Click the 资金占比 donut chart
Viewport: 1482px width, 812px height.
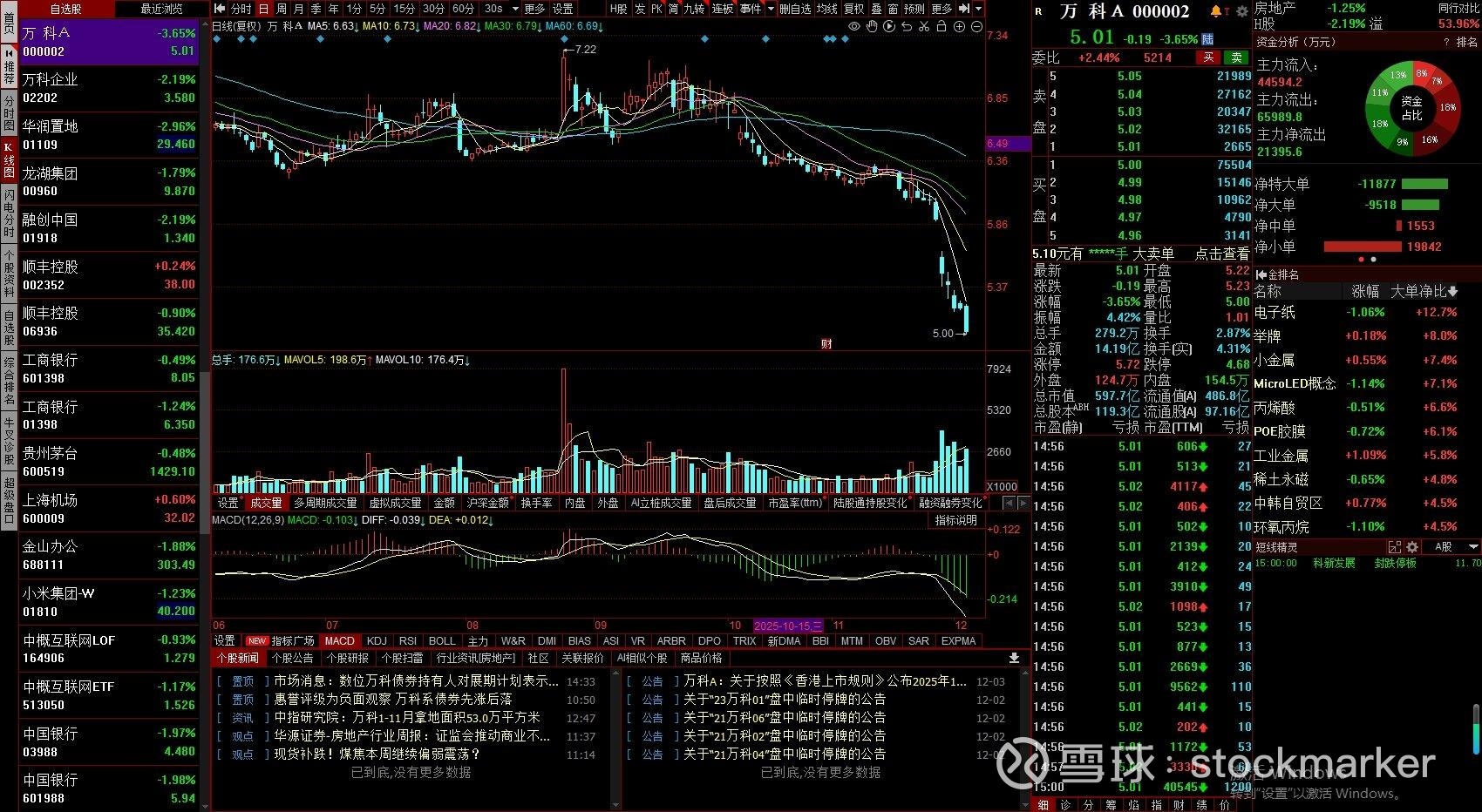[1412, 109]
